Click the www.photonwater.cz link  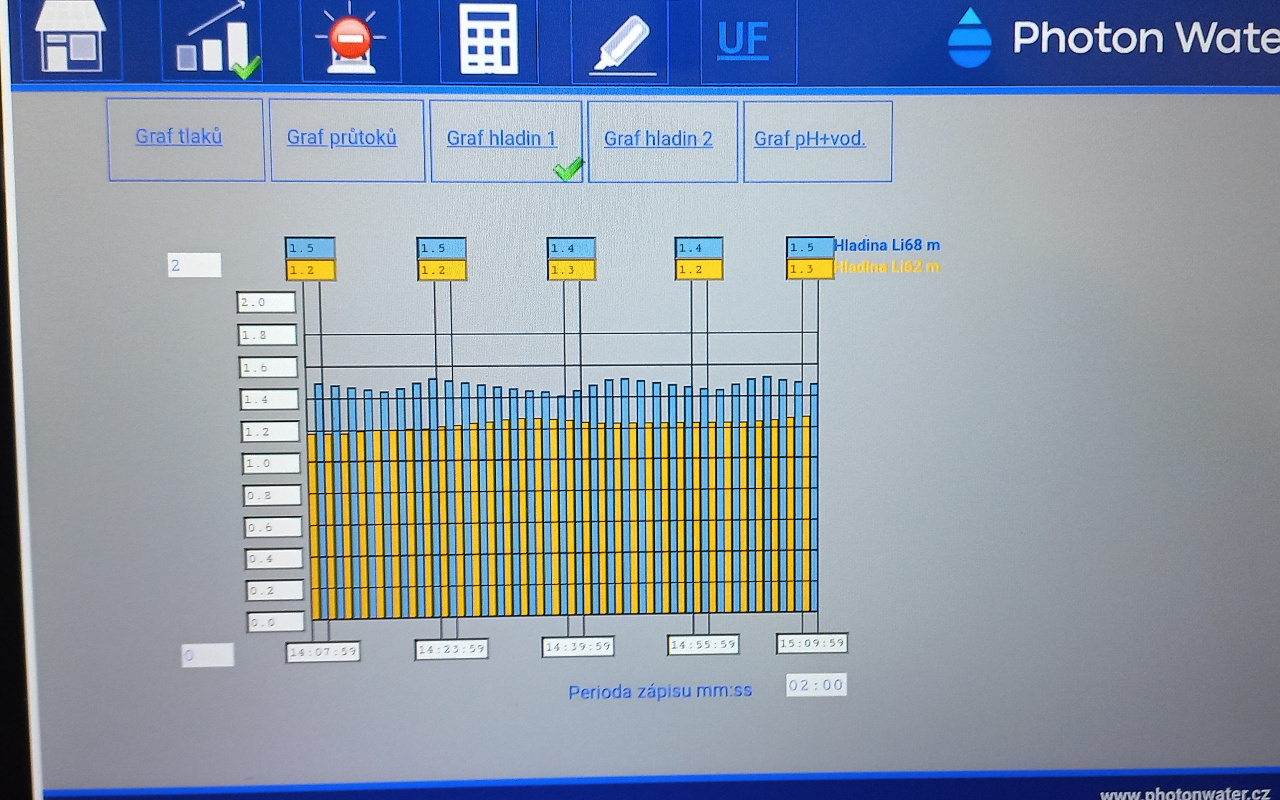pyautogui.click(x=1185, y=793)
